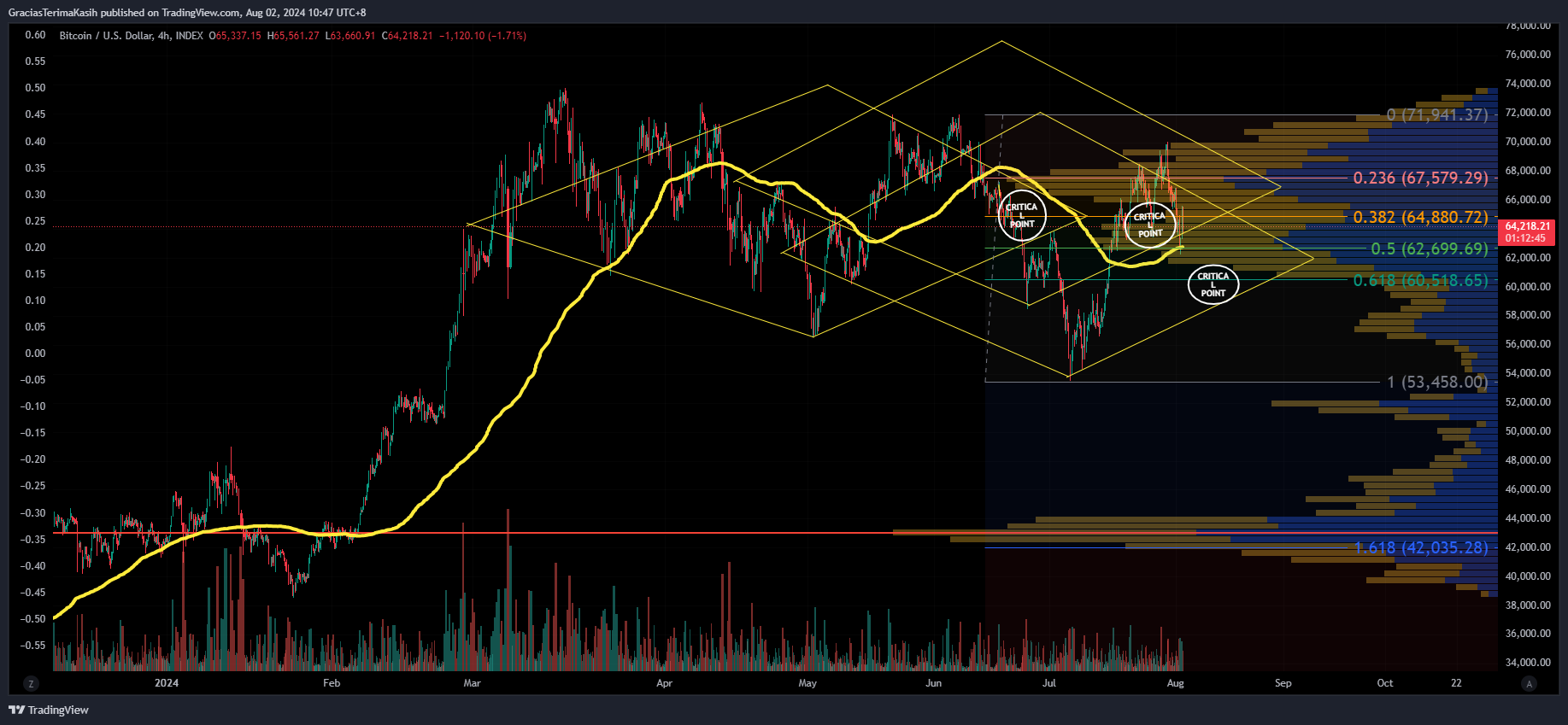This screenshot has width=1568, height=725.
Task: Toggle the auto-scale A button at bottom right
Action: coord(1530,683)
